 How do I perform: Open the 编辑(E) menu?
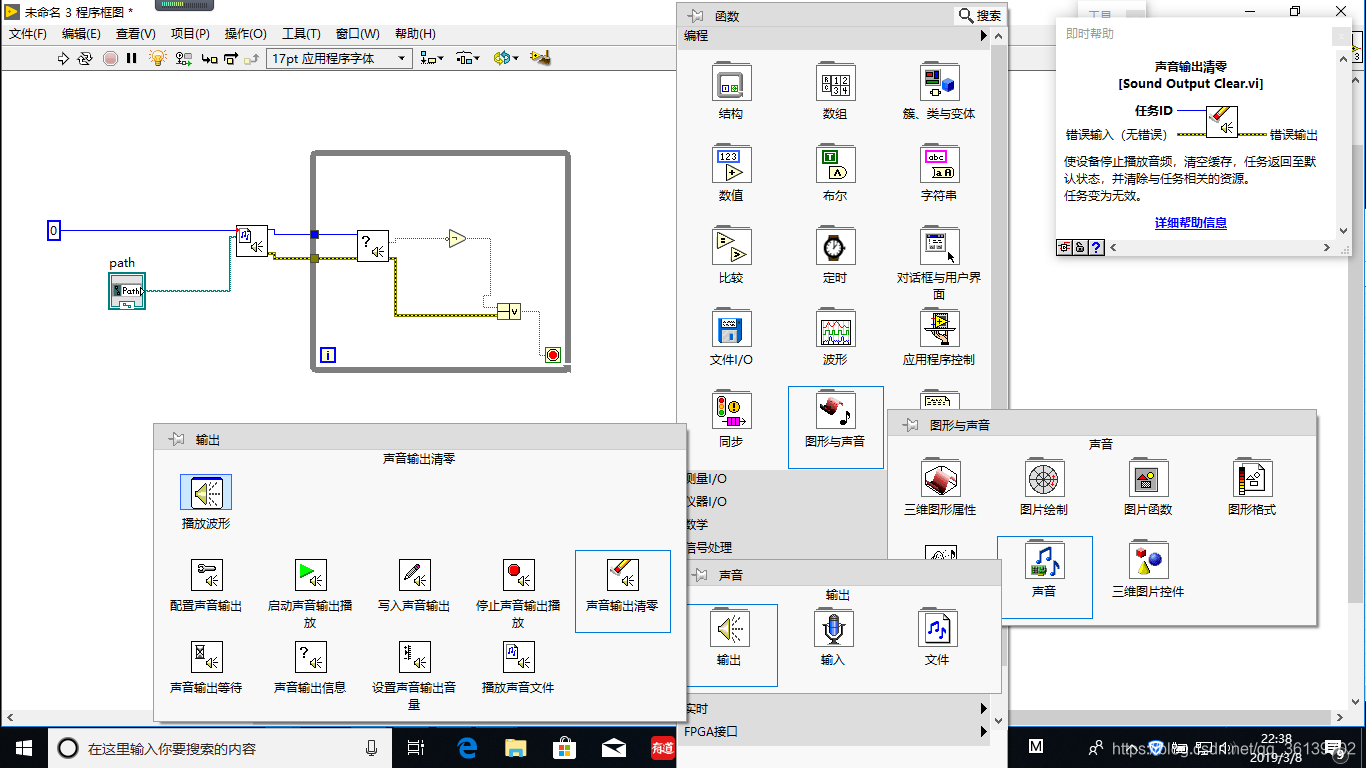81,33
